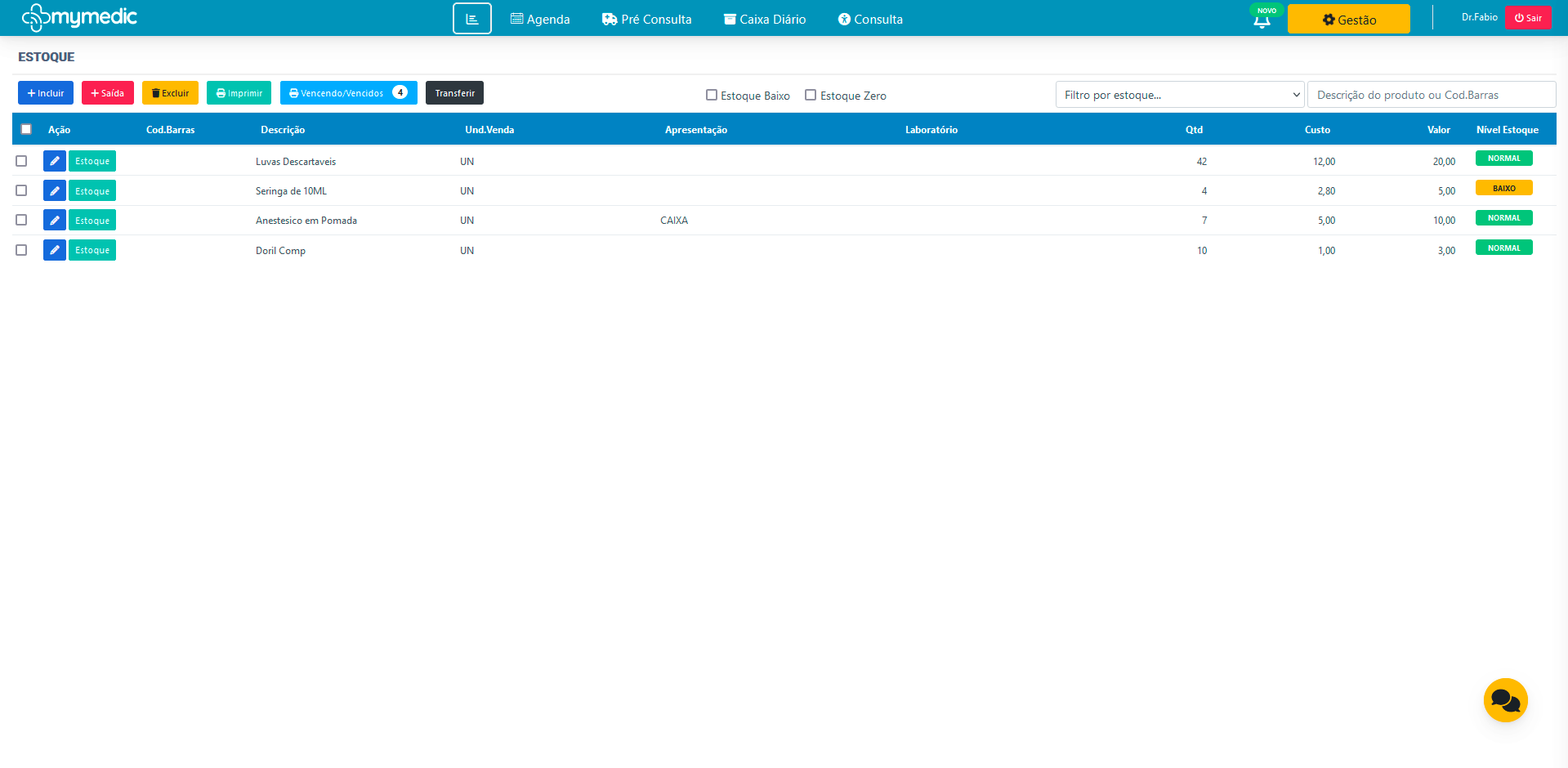1568x768 pixels.
Task: Click the dashboard chart icon in navbar
Action: (471, 19)
